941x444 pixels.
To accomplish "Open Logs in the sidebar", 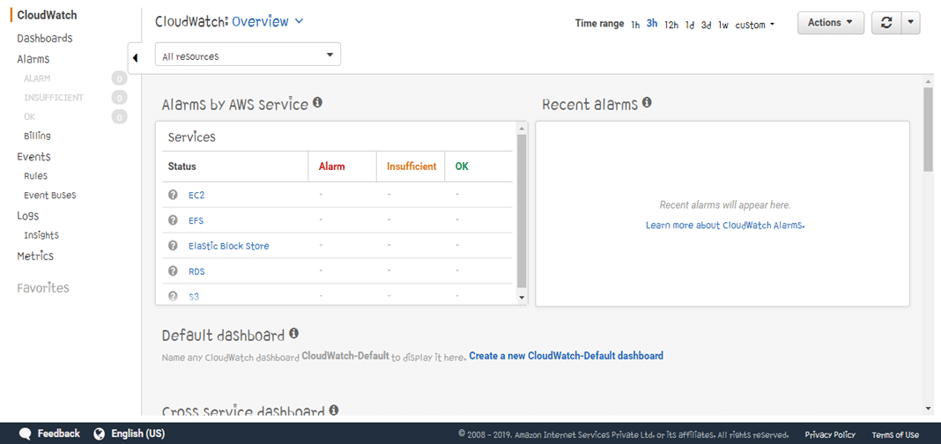I will (28, 216).
